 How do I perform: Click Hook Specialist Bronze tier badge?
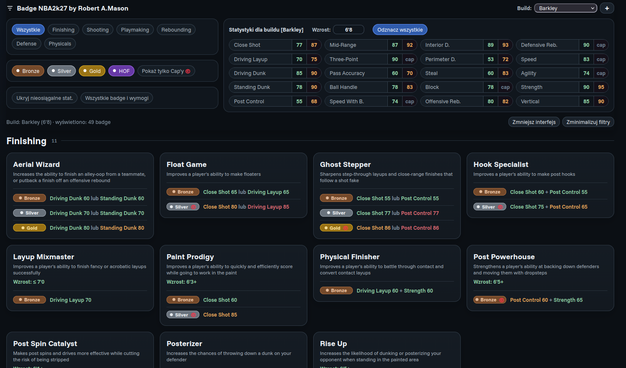coord(490,192)
